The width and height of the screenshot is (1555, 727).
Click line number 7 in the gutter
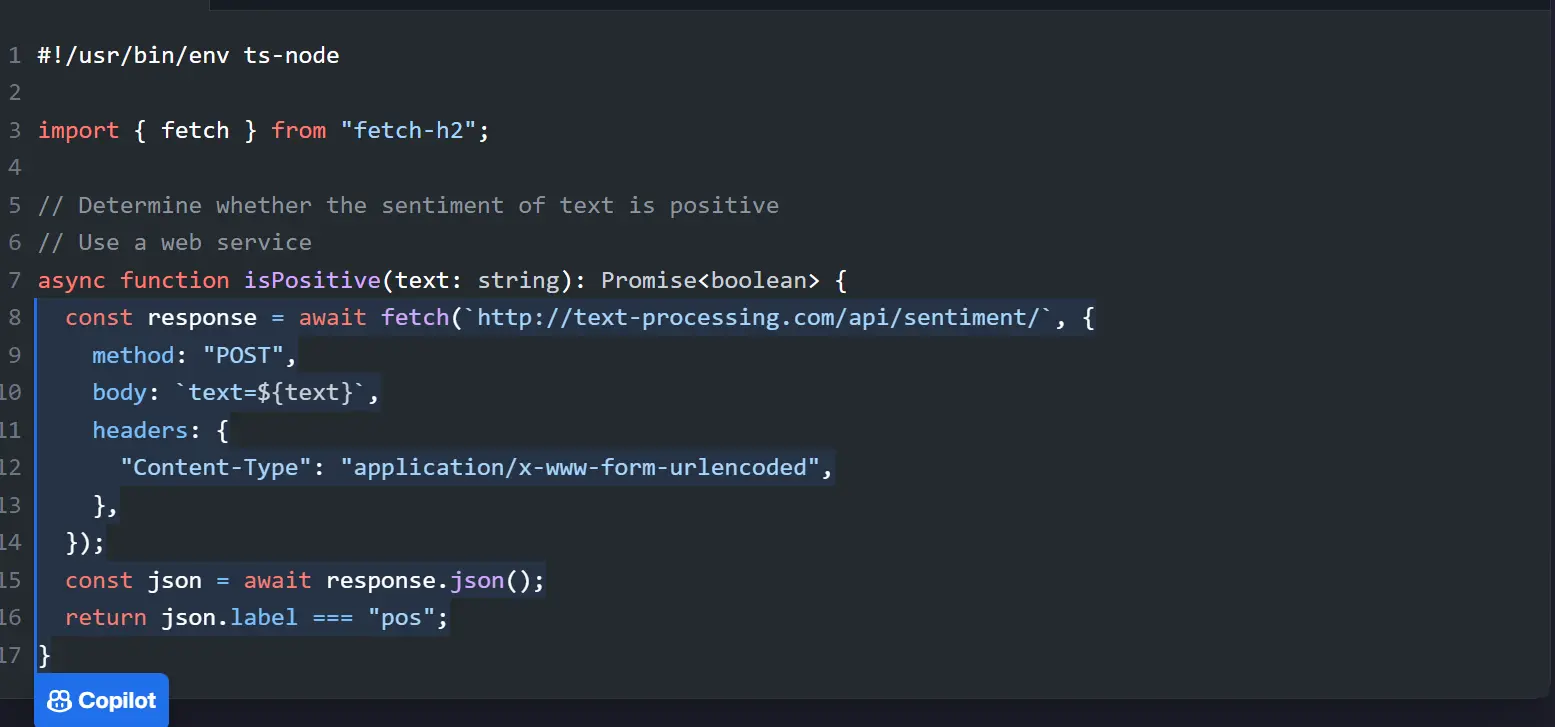(14, 280)
